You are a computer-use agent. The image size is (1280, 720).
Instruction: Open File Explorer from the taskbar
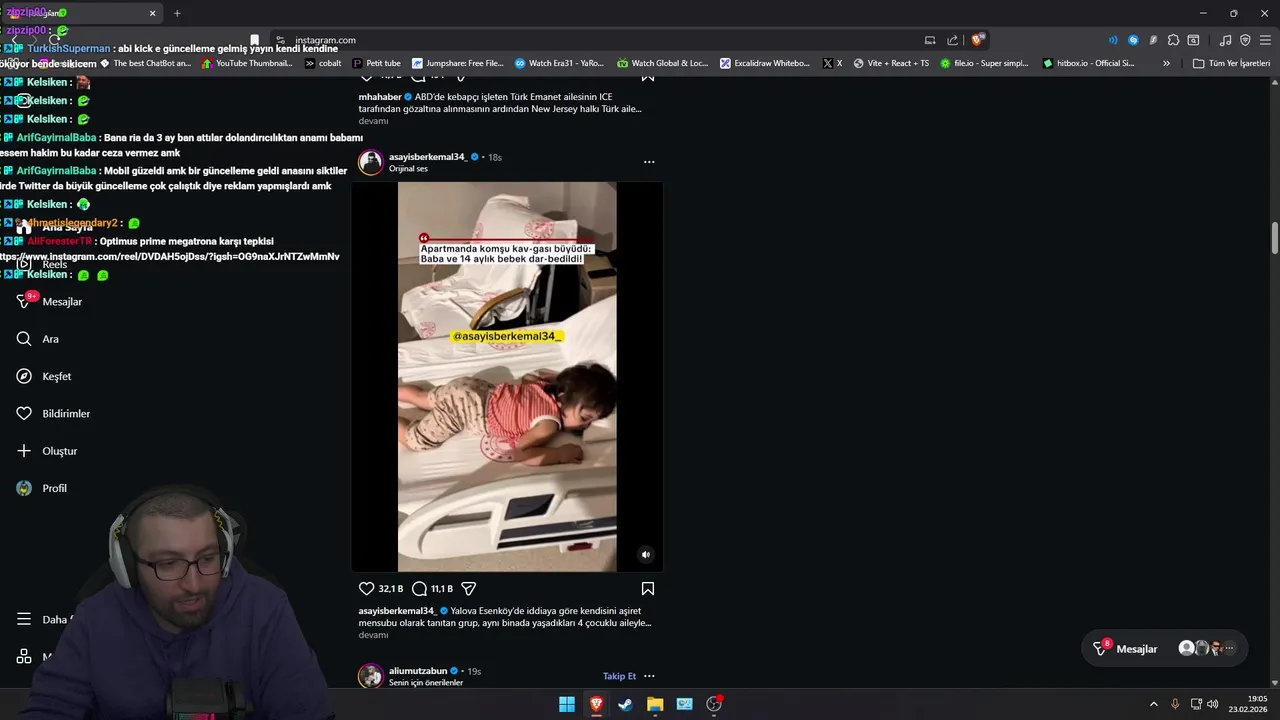655,704
